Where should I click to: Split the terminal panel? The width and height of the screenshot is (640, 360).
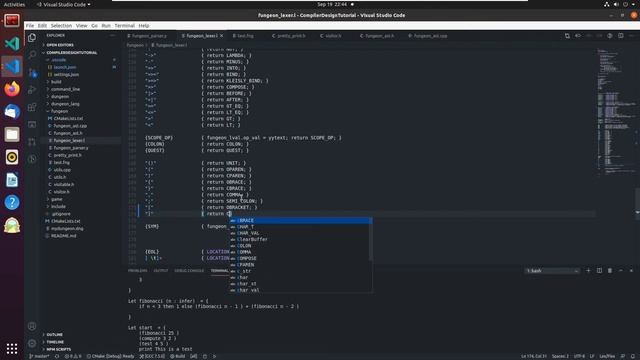point(599,271)
